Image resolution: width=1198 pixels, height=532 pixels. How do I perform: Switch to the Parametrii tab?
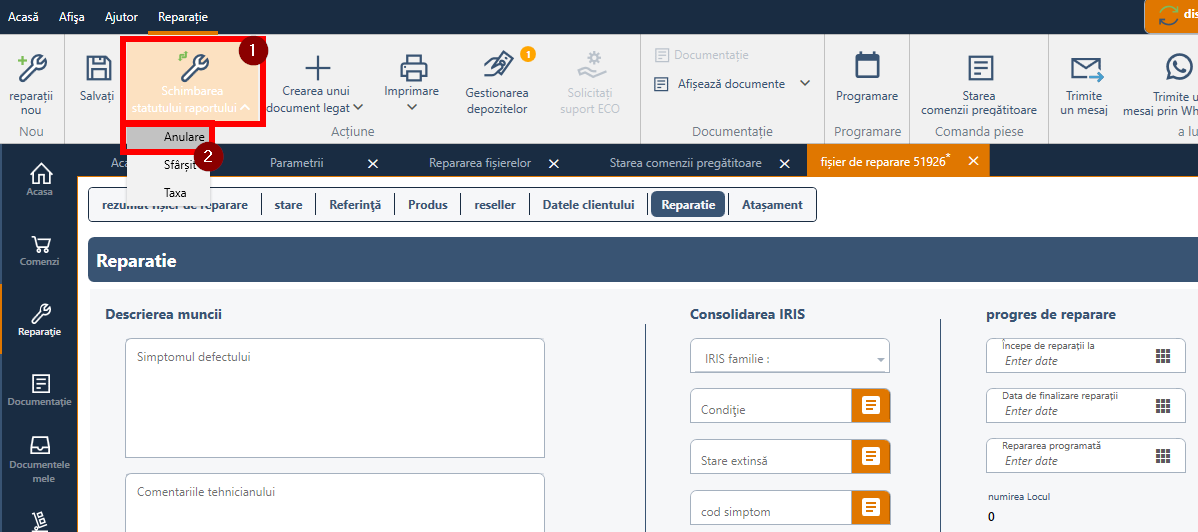point(296,163)
